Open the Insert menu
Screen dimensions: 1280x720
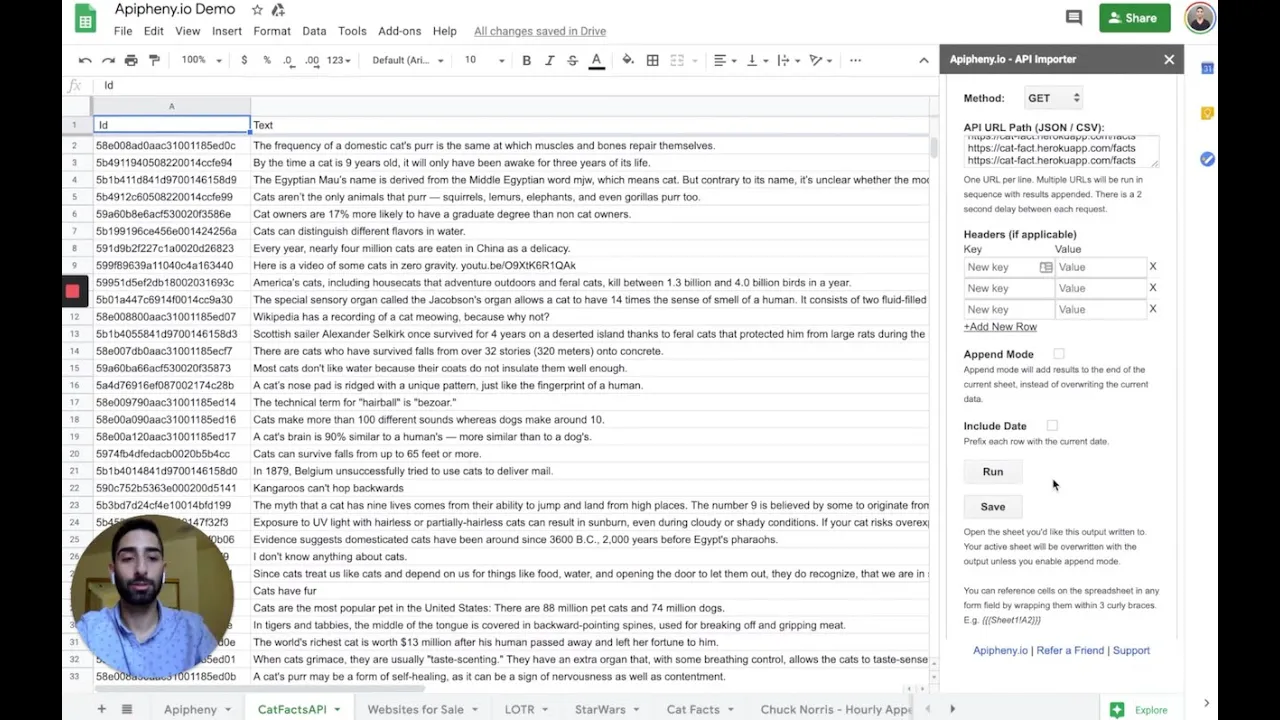(x=226, y=31)
